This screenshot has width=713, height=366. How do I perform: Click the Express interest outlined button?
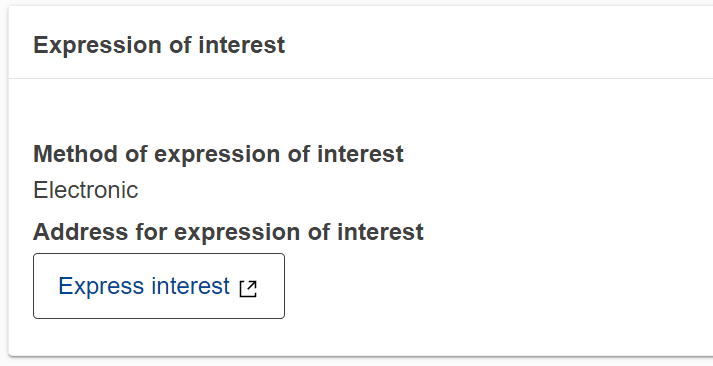[159, 286]
